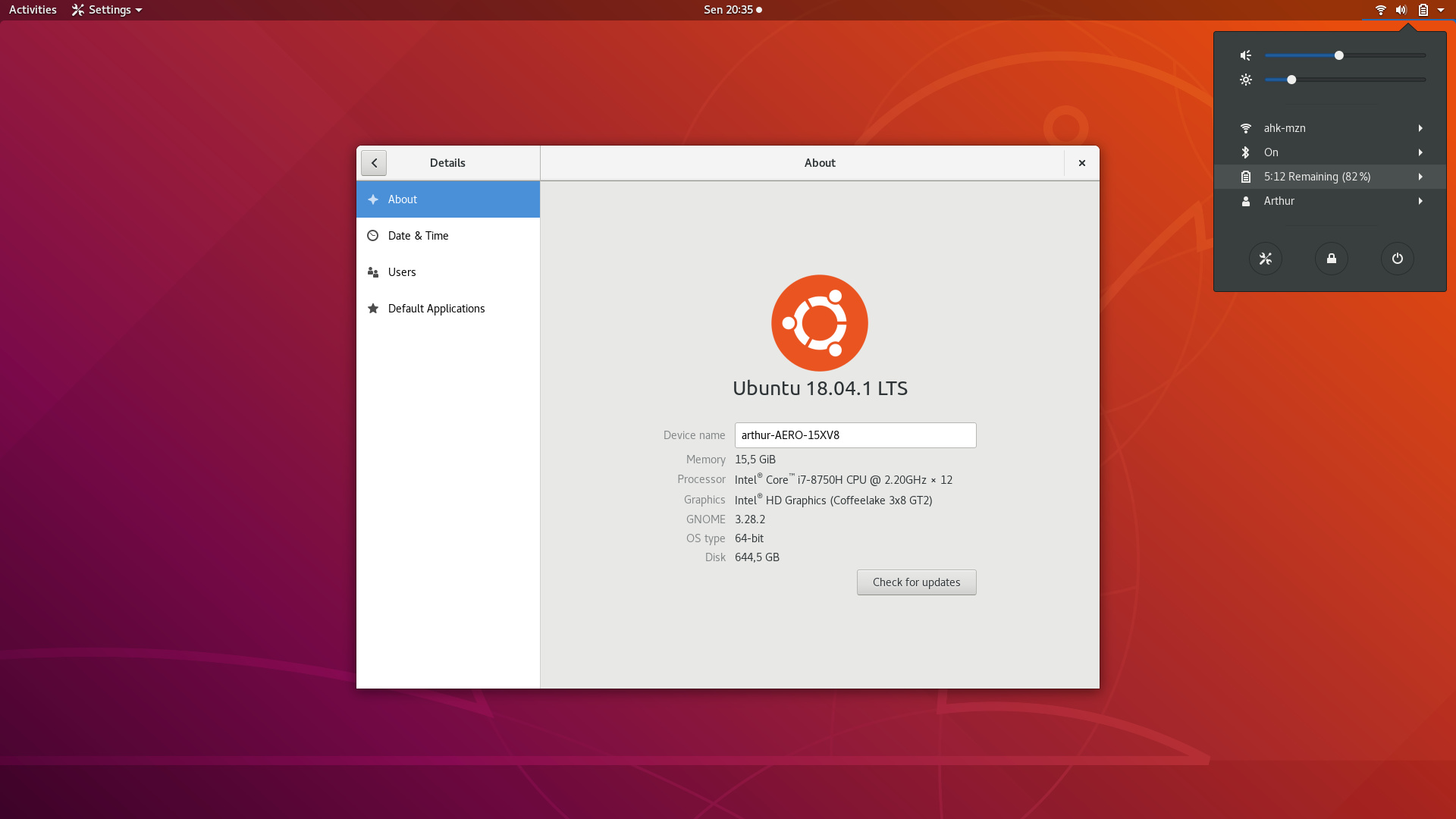The height and width of the screenshot is (819, 1456).
Task: Expand the Bluetooth On submenu
Action: point(1330,152)
